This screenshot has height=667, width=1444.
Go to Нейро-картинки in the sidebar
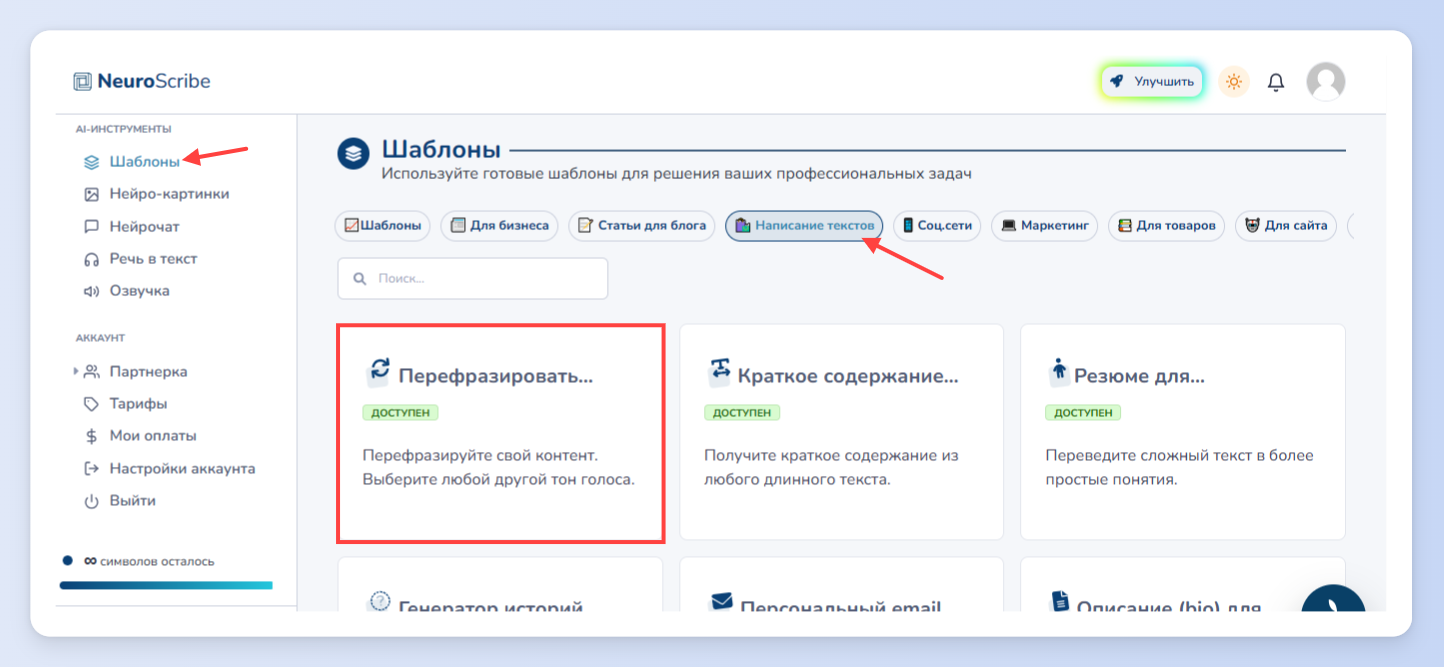coord(169,194)
